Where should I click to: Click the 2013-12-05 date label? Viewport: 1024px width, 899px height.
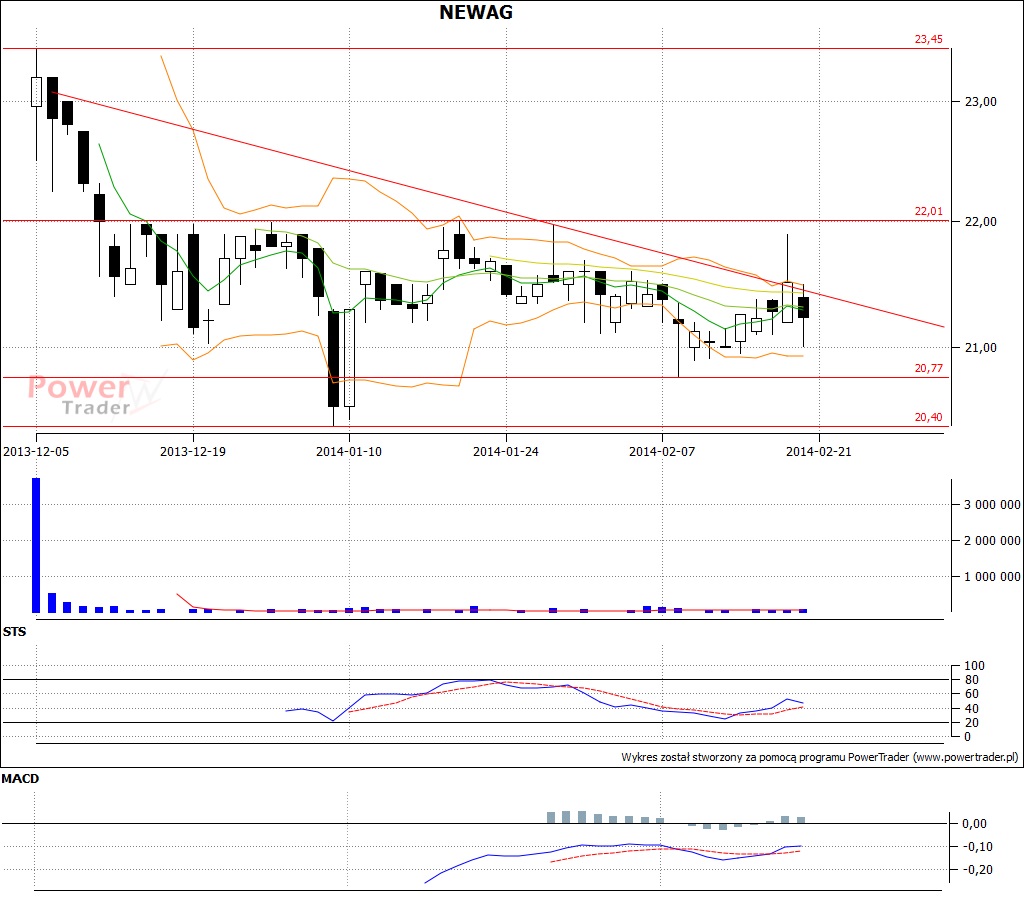[36, 452]
